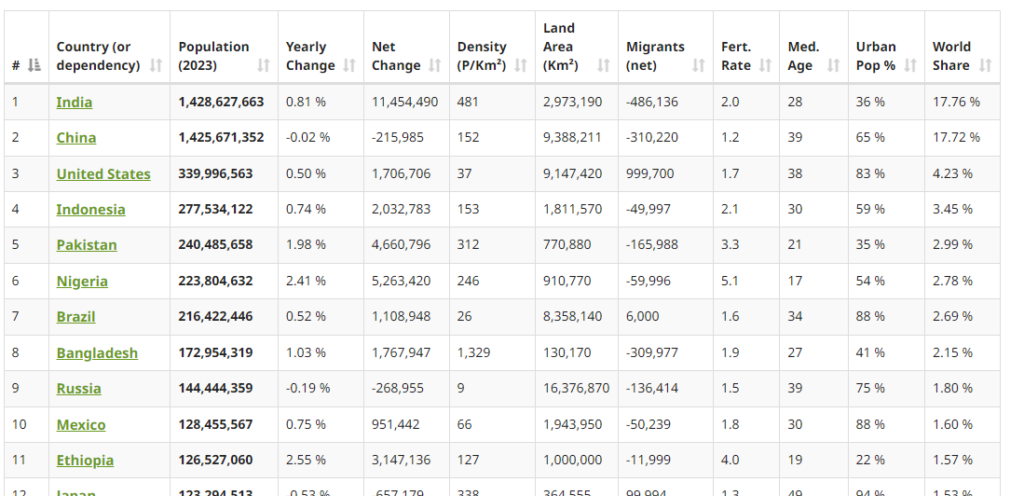
Task: Click the Bangladesh link
Action: coord(97,353)
